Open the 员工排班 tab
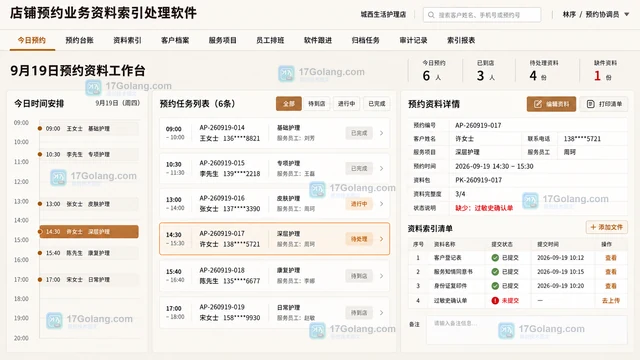This screenshot has width=640, height=360. pyautogui.click(x=270, y=40)
